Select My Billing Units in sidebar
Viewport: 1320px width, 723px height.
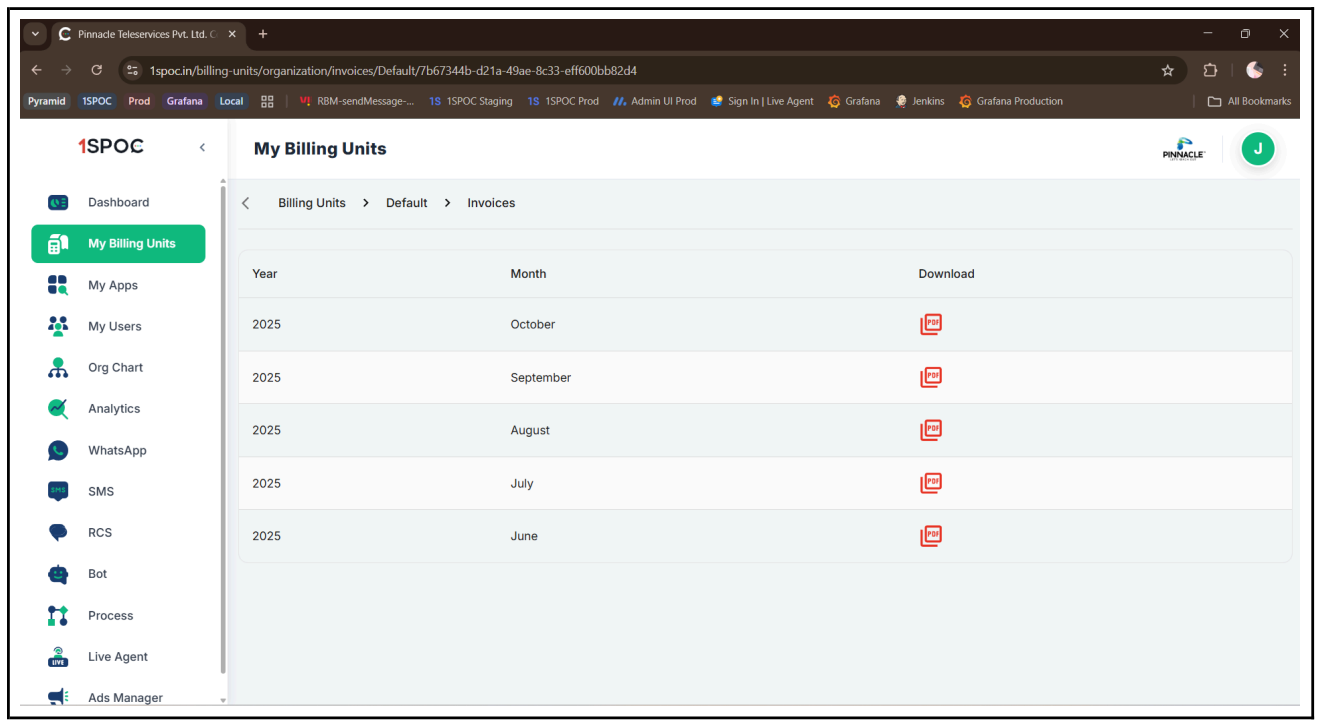click(x=118, y=244)
